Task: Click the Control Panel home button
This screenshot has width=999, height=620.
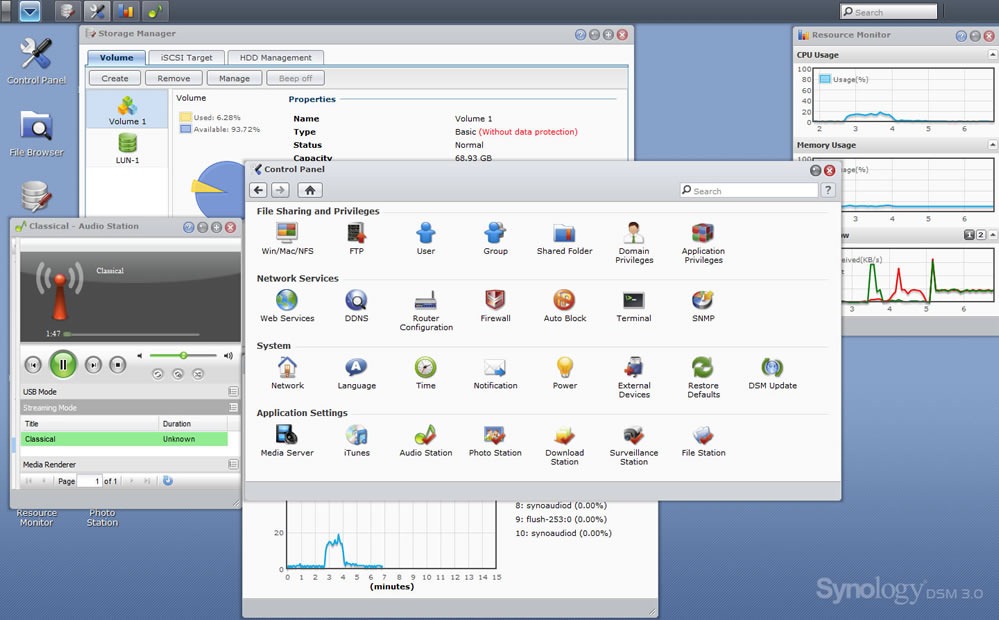Action: coord(310,190)
